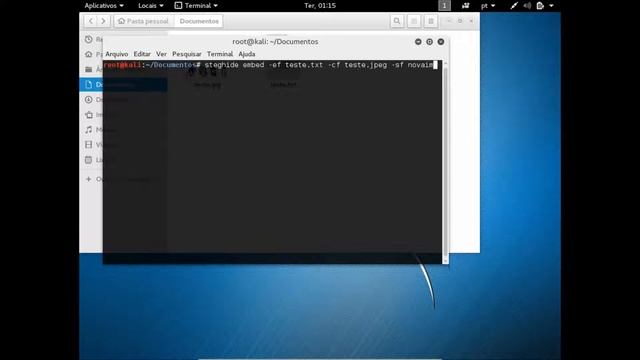This screenshot has width=640, height=360.
Task: Switch the file manager to grid view
Action: [431, 21]
